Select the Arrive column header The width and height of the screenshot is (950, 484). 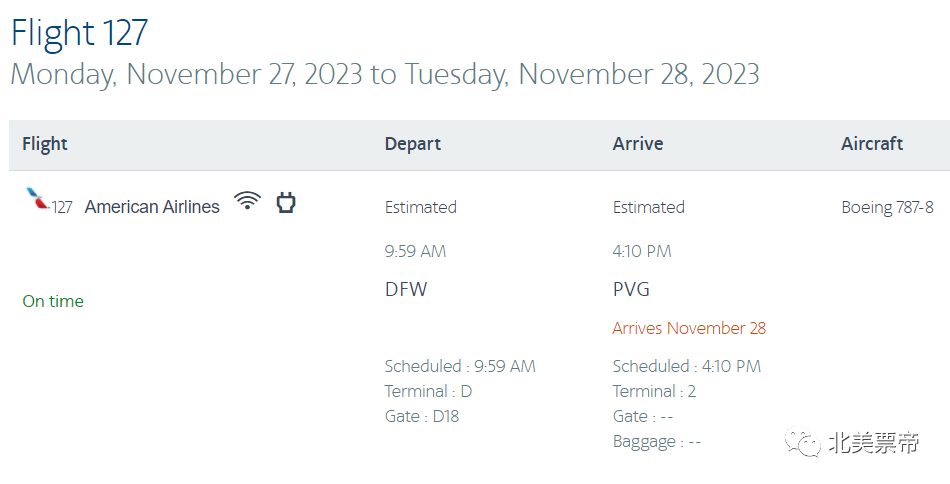click(638, 144)
